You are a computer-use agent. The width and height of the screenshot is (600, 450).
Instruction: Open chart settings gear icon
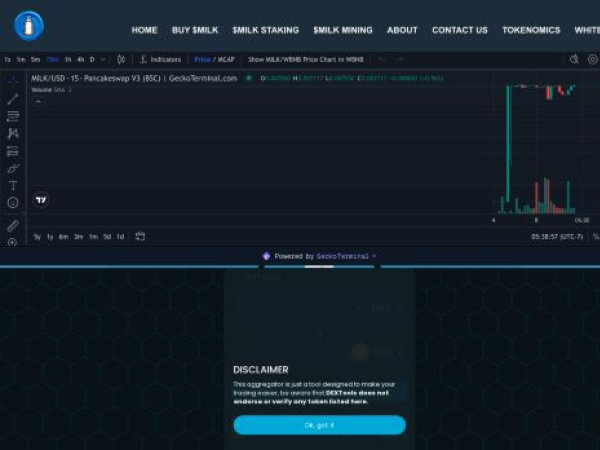(x=592, y=59)
